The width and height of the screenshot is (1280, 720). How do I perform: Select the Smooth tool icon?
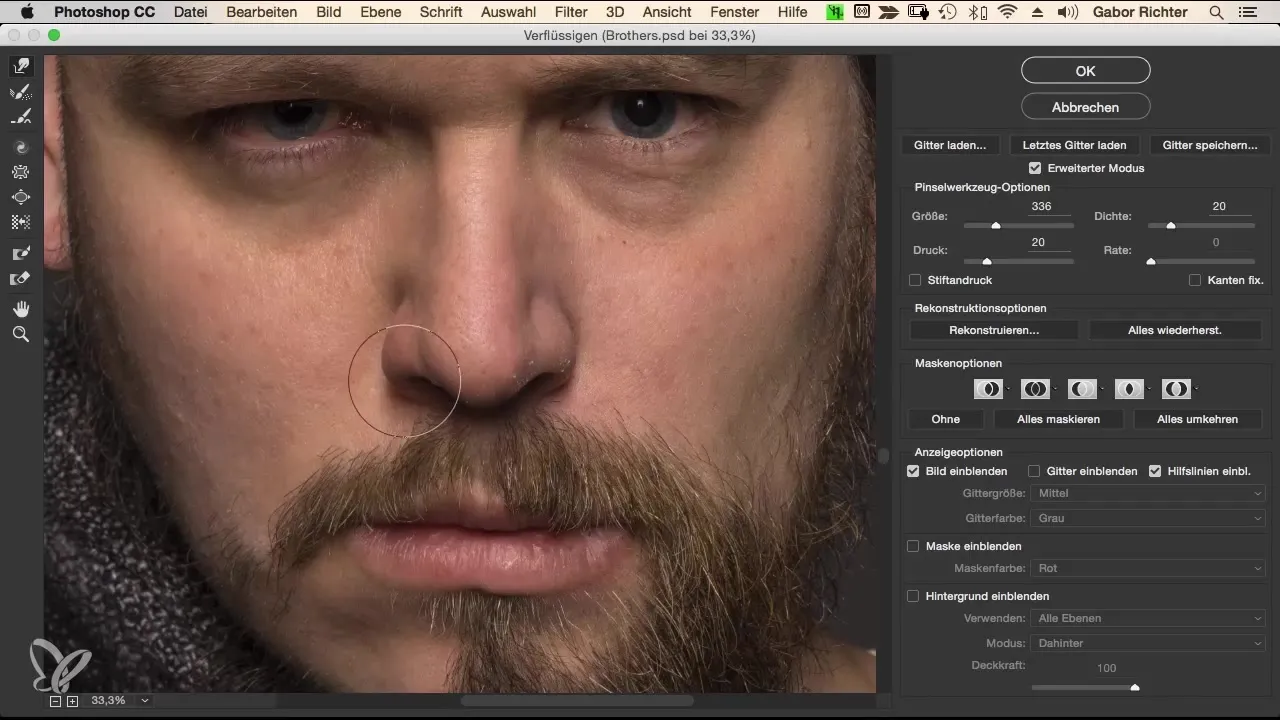(x=21, y=117)
